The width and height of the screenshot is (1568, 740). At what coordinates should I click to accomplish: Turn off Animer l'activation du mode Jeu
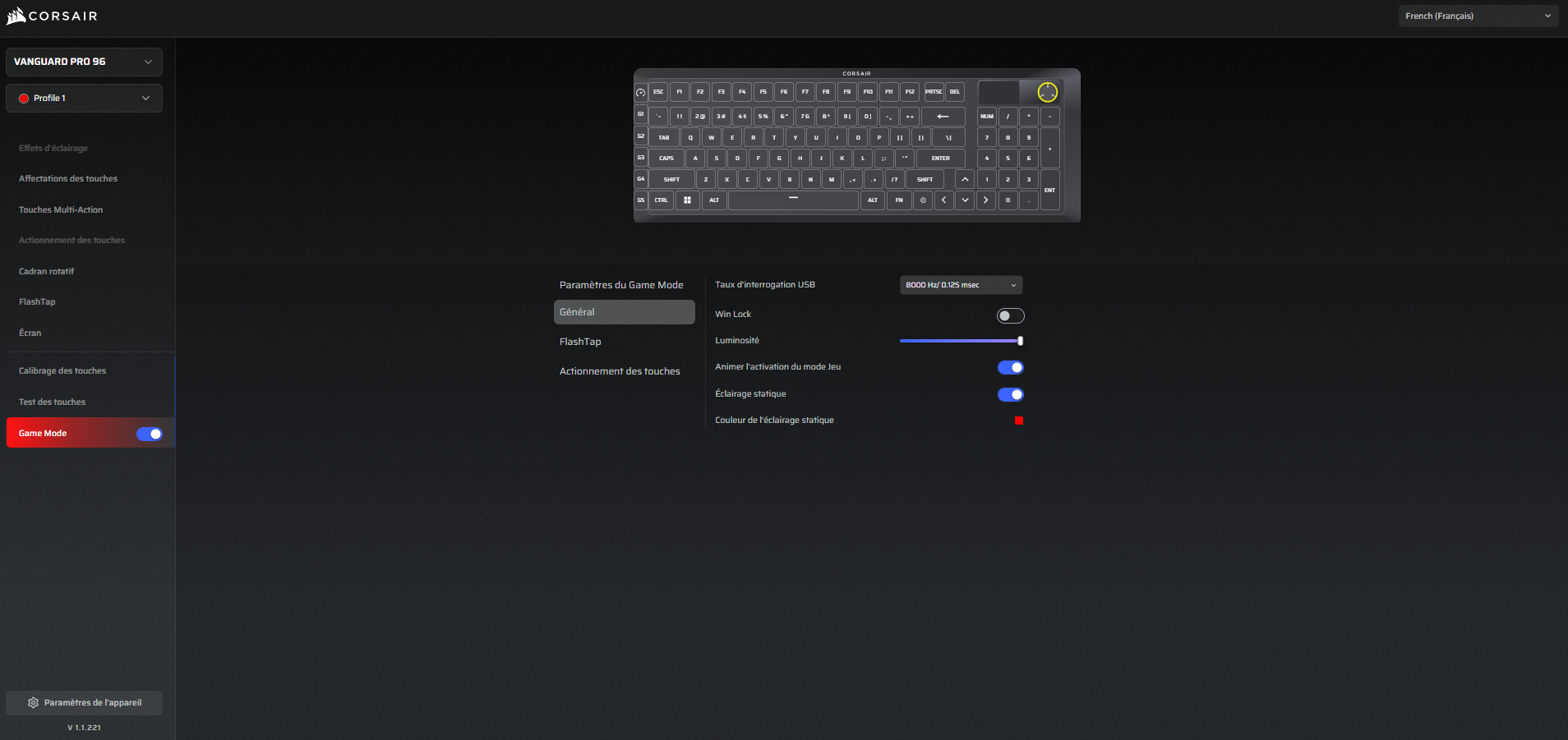[1010, 368]
